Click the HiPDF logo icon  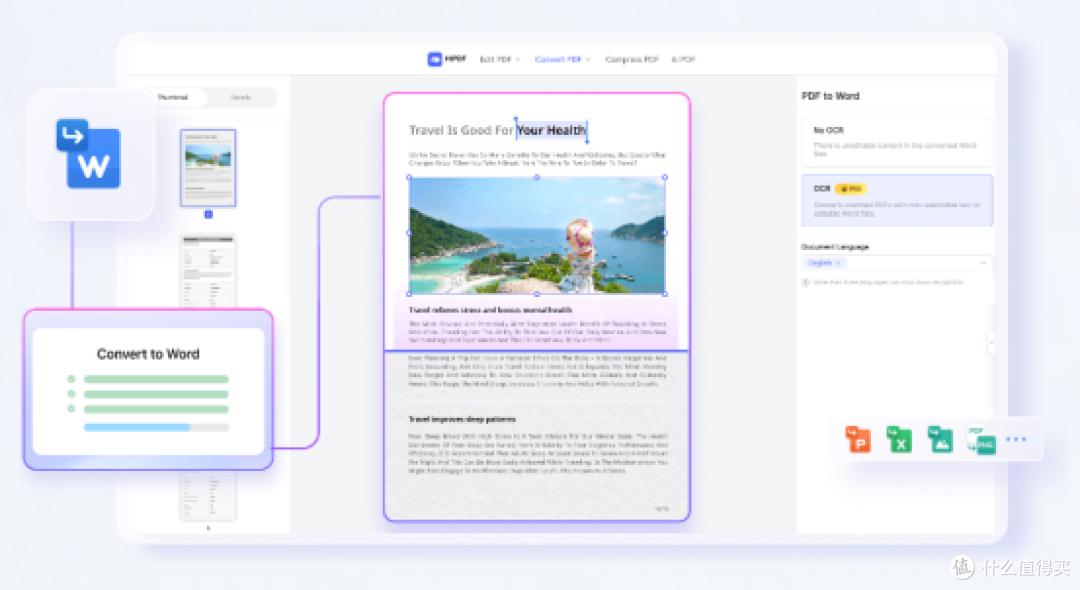(x=435, y=59)
